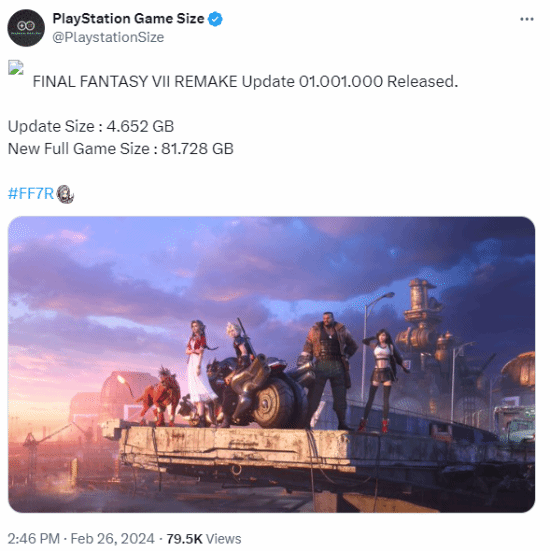Open the three-dot more options menu
550x551 pixels.
point(526,19)
